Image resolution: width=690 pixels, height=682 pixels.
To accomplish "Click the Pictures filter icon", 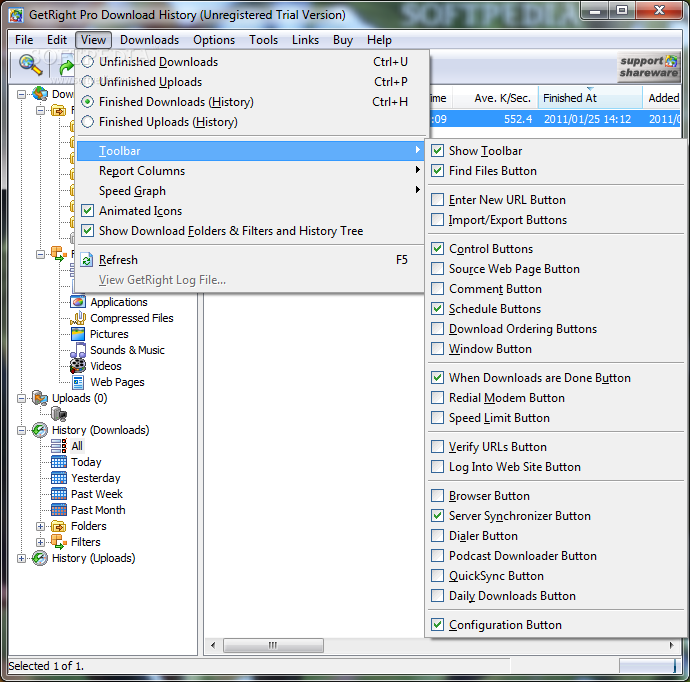I will [x=78, y=334].
